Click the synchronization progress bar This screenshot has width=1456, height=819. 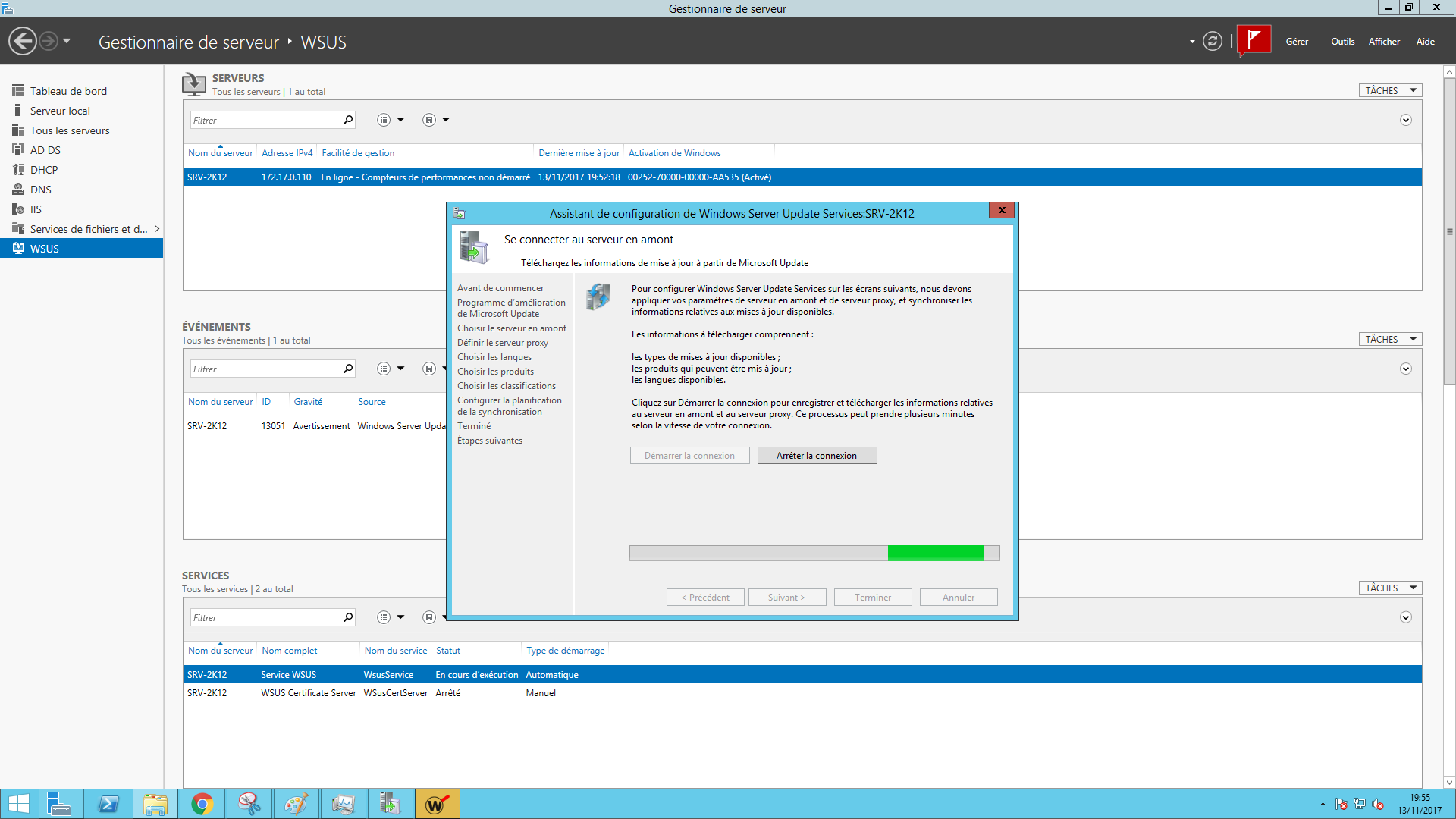(x=814, y=554)
